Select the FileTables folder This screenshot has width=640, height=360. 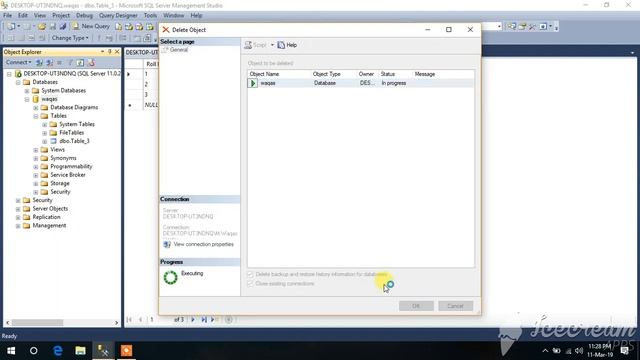coord(71,133)
